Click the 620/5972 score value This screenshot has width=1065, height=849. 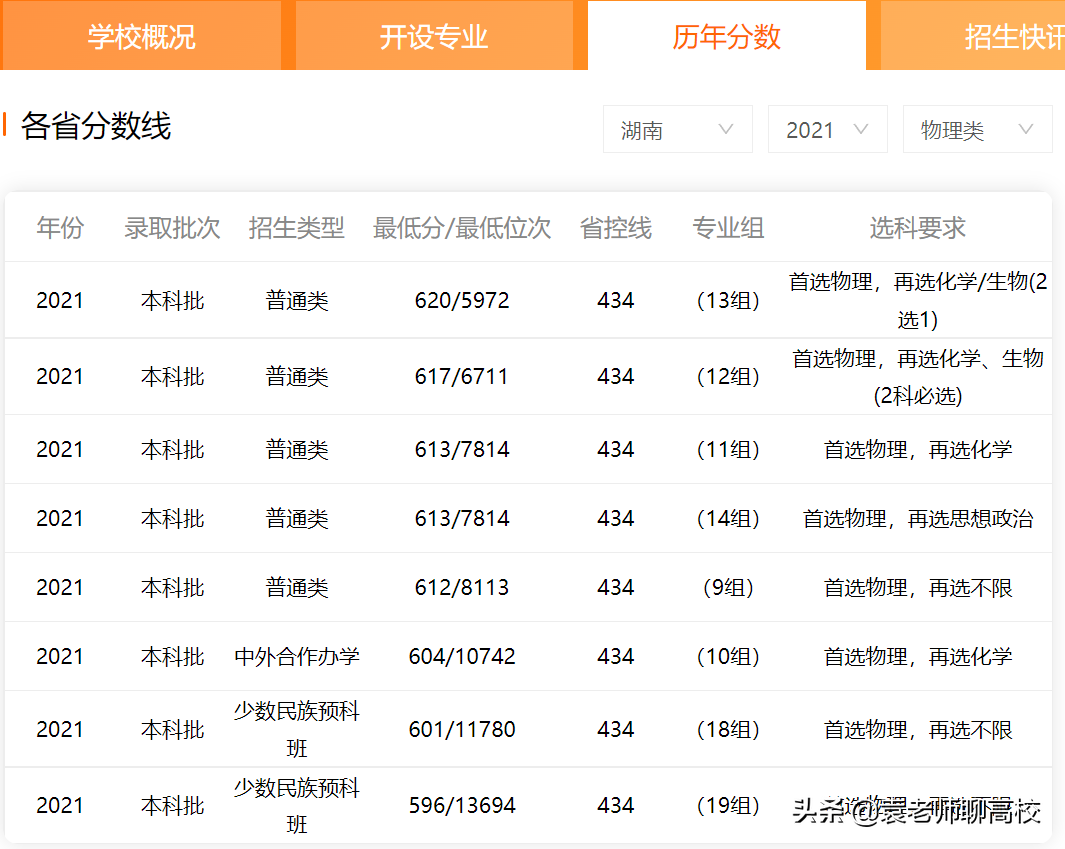(x=462, y=299)
